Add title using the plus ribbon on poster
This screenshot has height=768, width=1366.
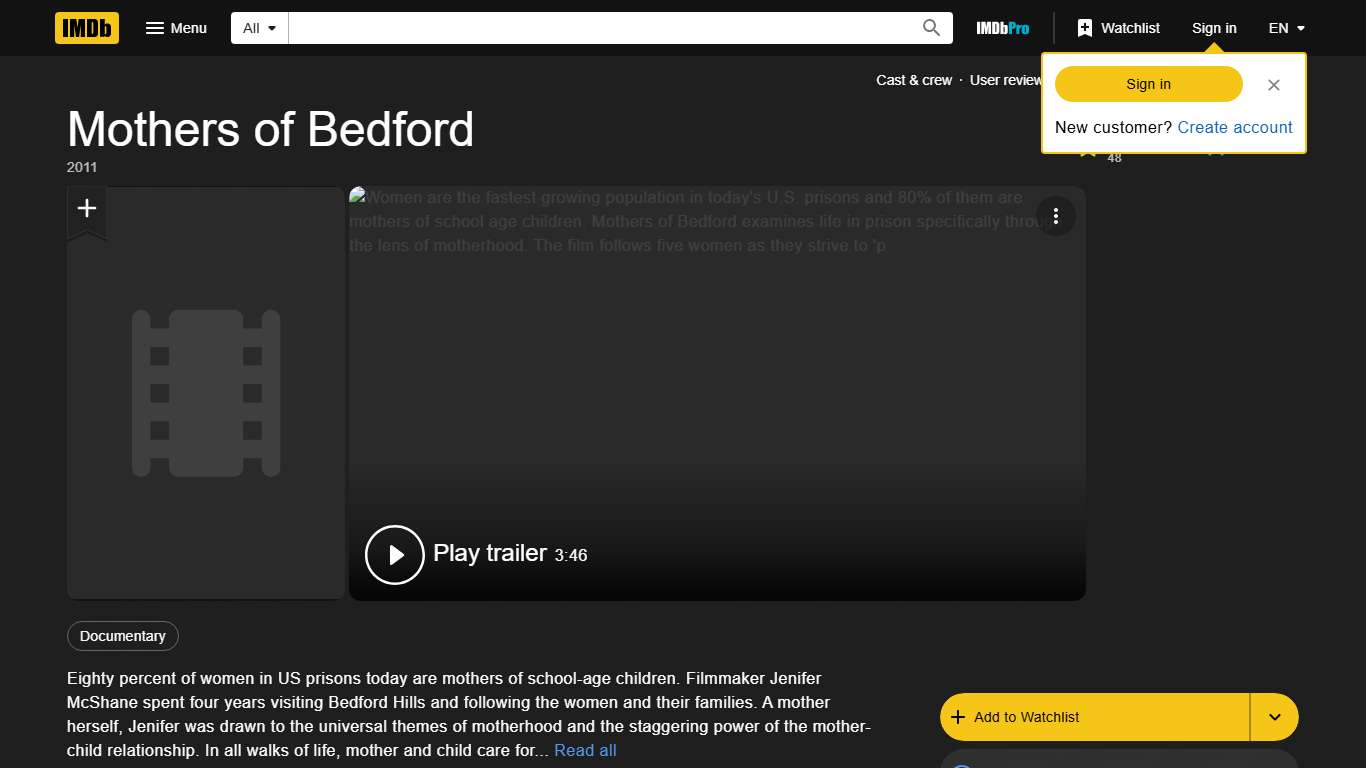(87, 209)
